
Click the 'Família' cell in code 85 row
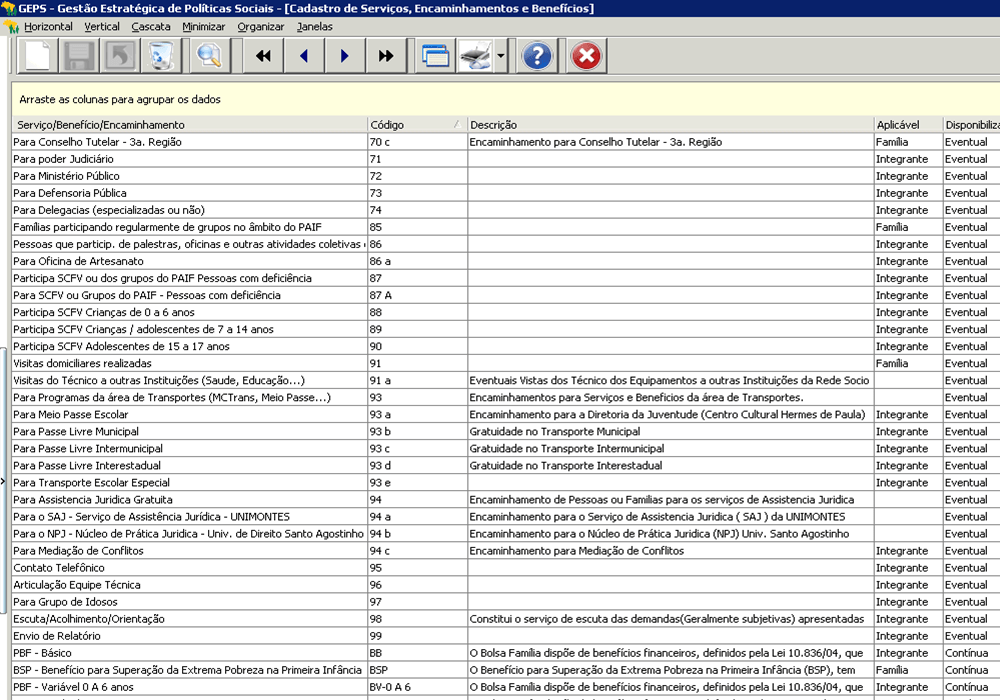tap(908, 227)
